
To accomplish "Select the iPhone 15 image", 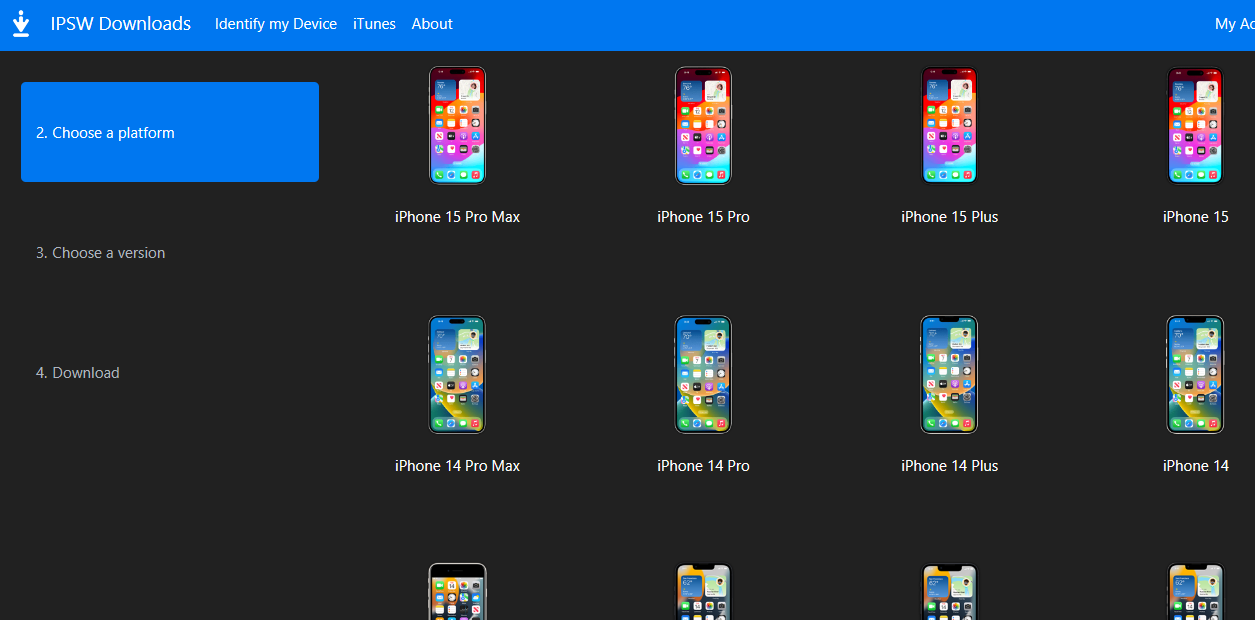I will coord(1195,126).
